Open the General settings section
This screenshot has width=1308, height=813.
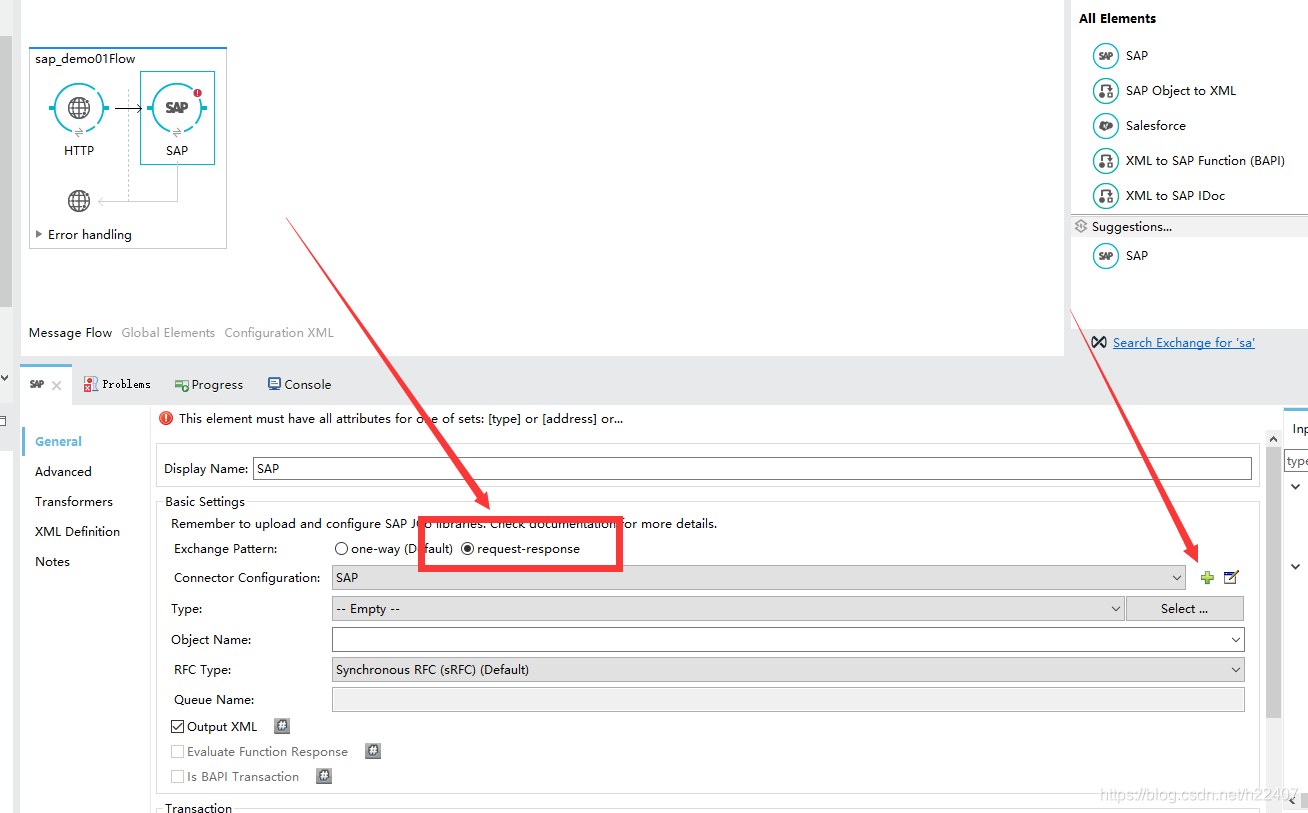pos(59,442)
